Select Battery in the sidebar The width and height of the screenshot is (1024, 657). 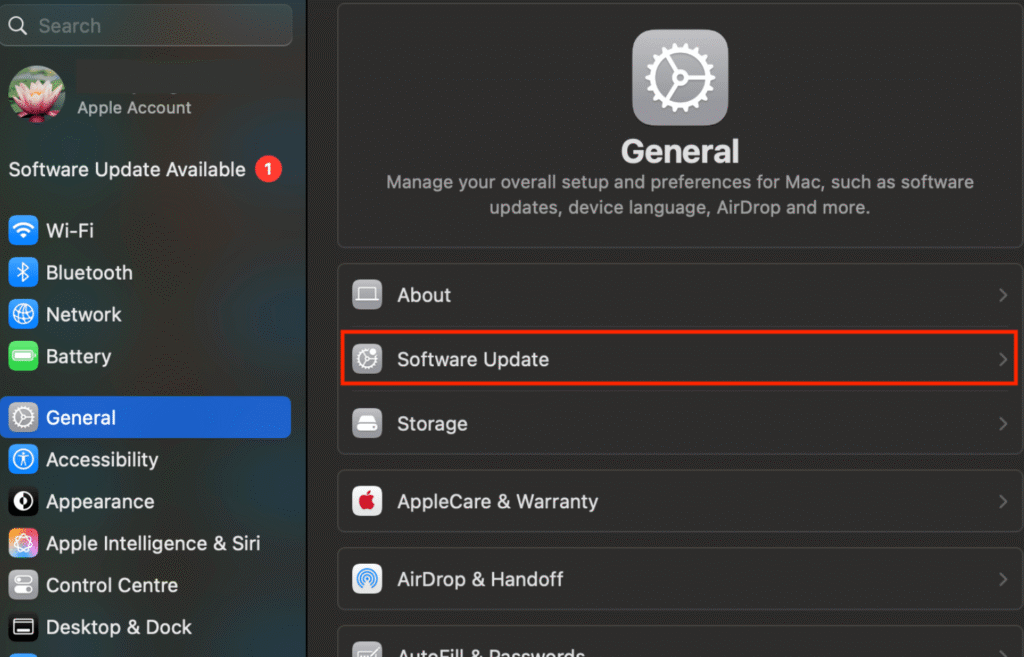pos(146,356)
